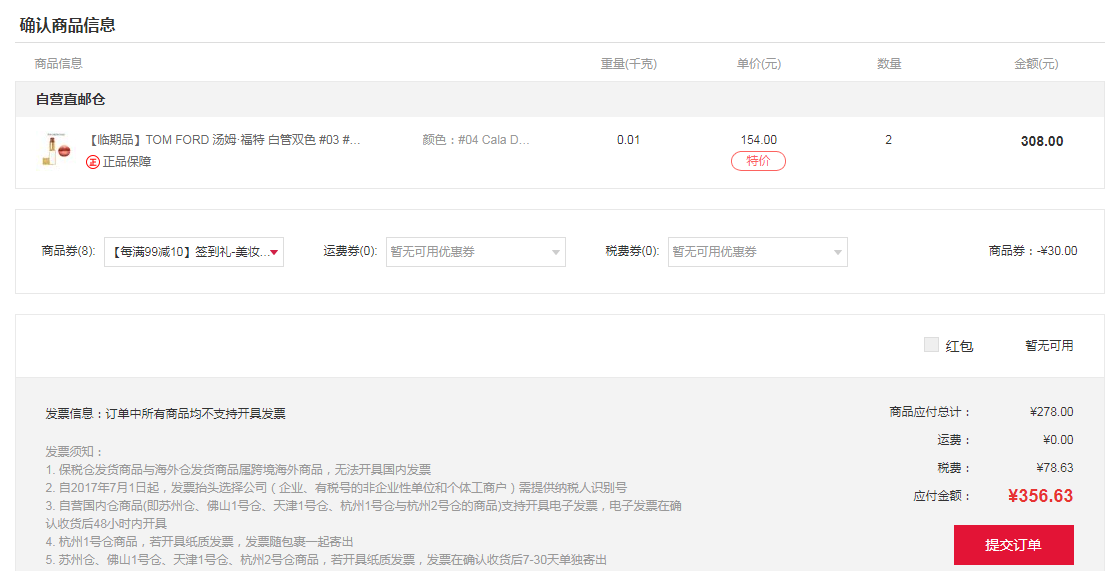
Task: Click the 暂无可用 red packet status text
Action: (1049, 345)
